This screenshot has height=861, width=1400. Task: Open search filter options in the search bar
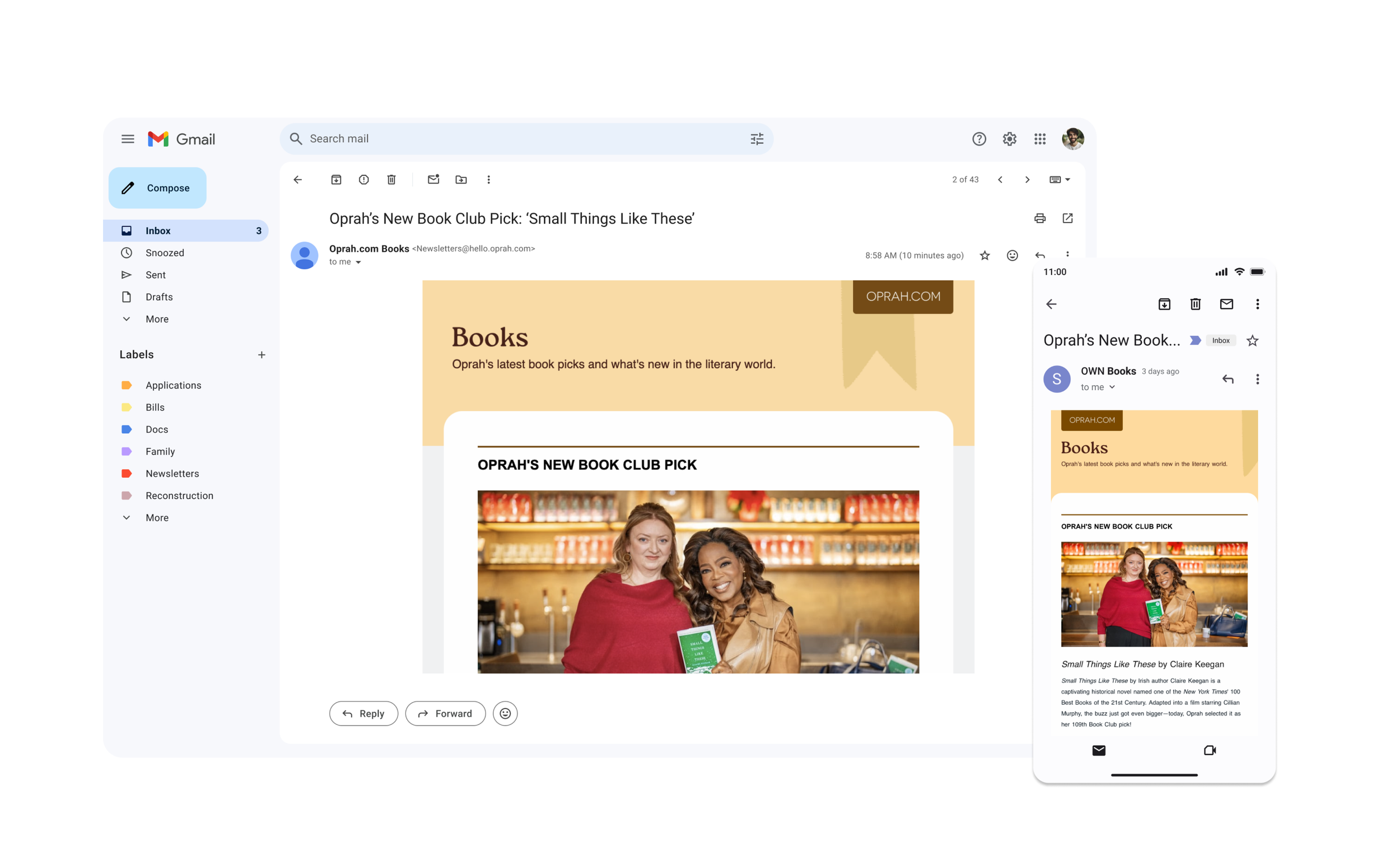[x=757, y=139]
